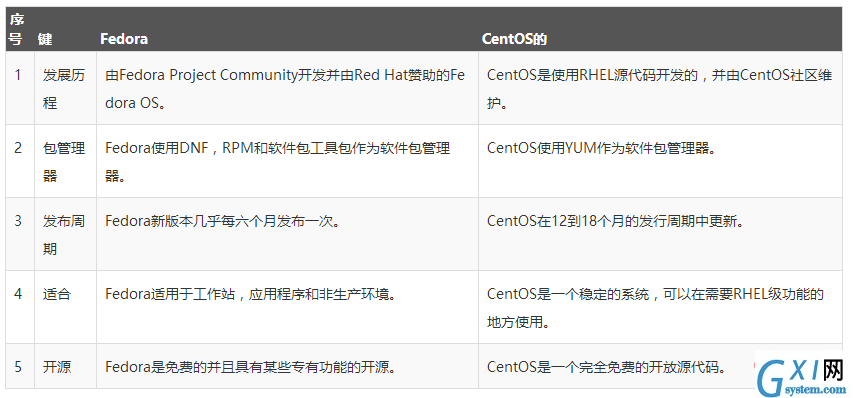
Task: Click row number 5 cell
Action: click(x=20, y=366)
